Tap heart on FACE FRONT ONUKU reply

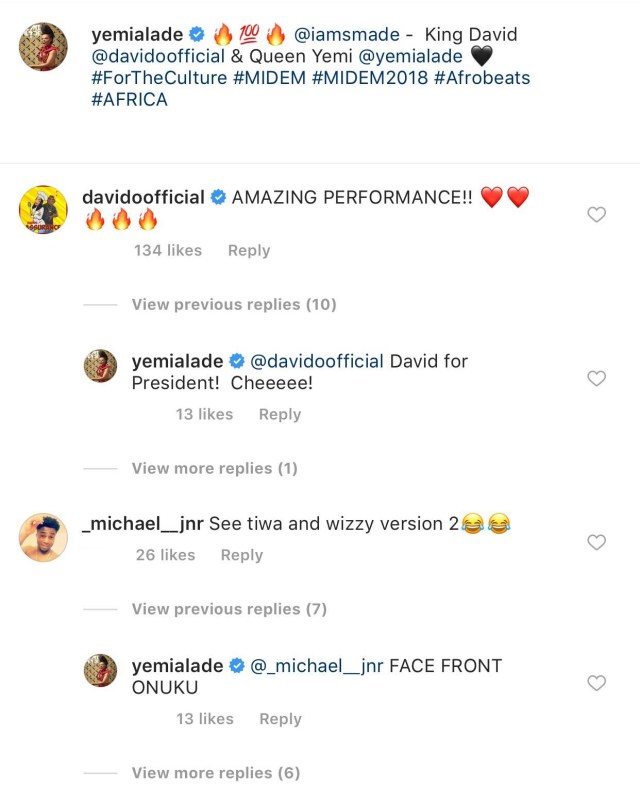pyautogui.click(x=596, y=683)
